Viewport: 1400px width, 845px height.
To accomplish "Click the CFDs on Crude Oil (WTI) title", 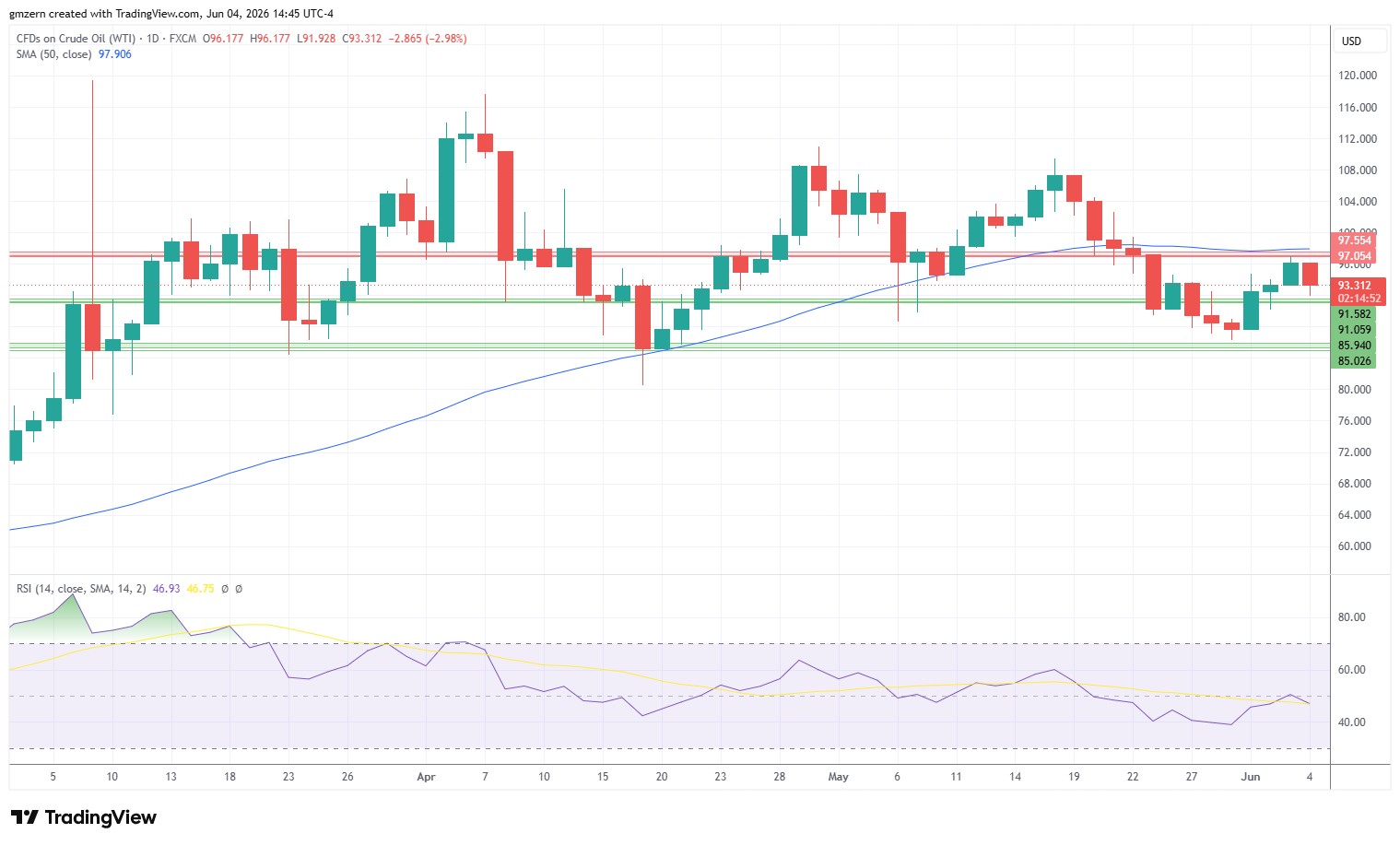I will pos(76,39).
